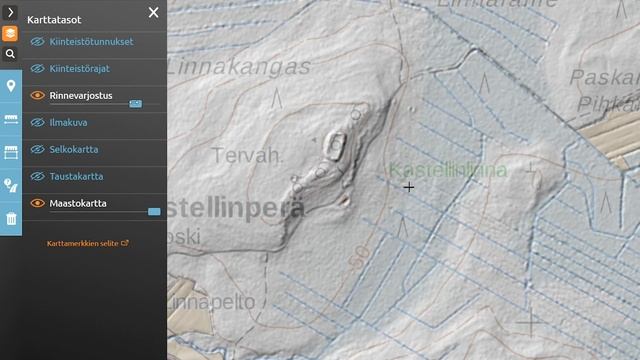Open the map layers icon
Image resolution: width=640 pixels, height=360 pixels.
click(x=10, y=33)
